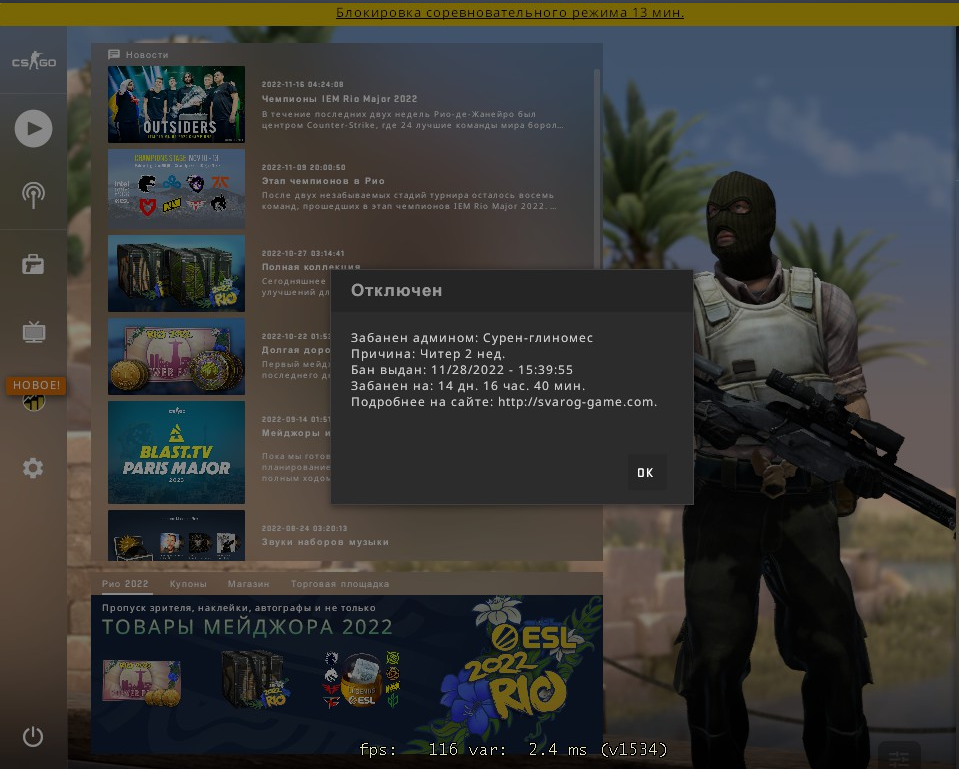
Task: Click OK in the Отключен dialog
Action: [646, 472]
